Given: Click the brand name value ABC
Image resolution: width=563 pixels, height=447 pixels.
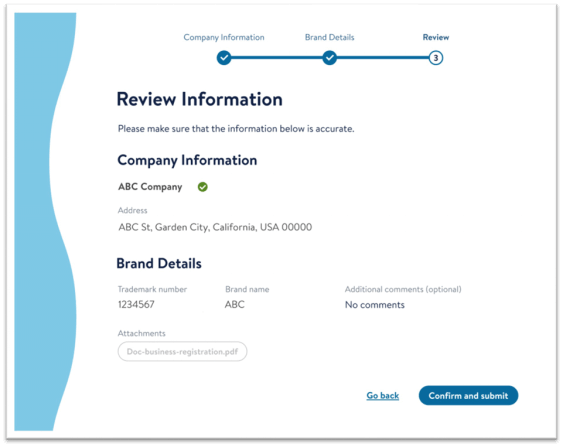Looking at the screenshot, I should click(x=234, y=304).
